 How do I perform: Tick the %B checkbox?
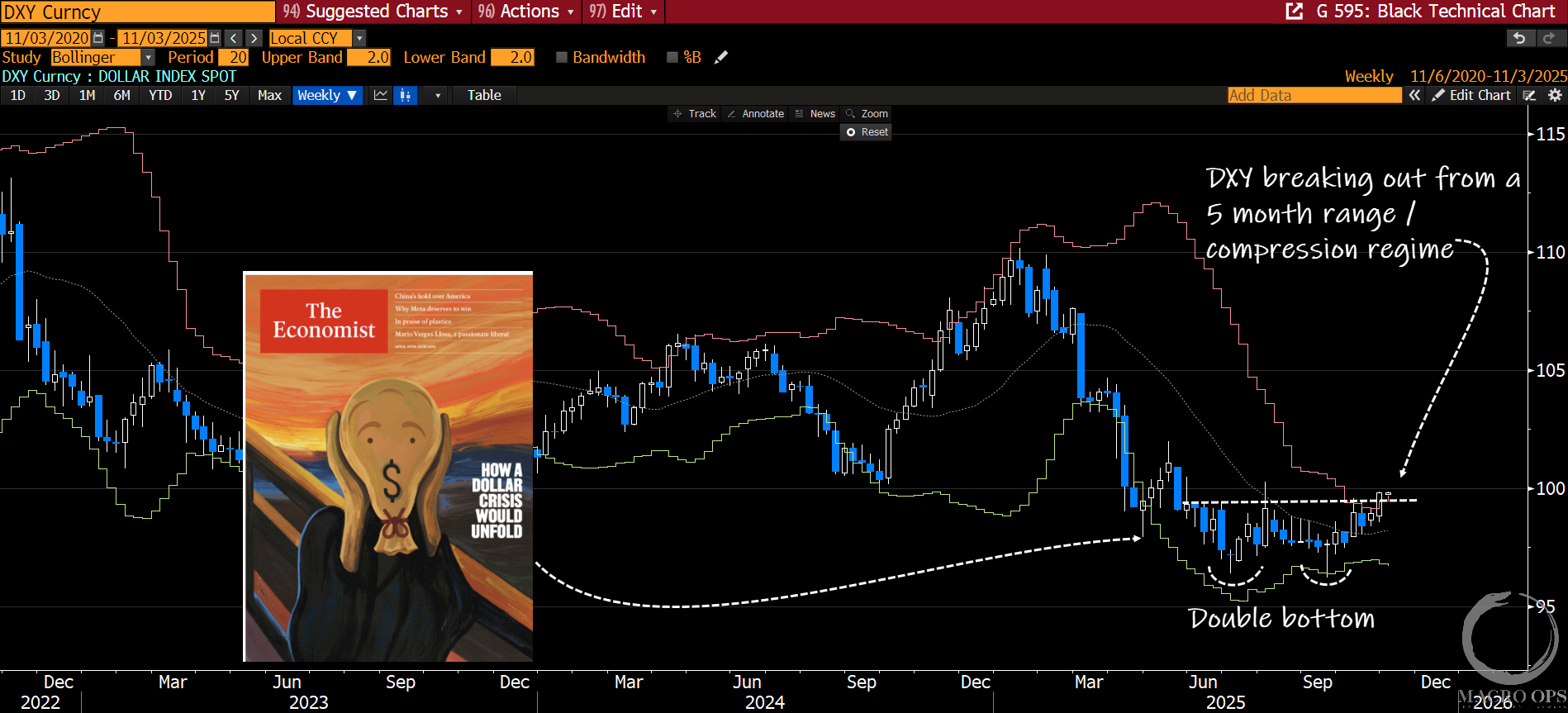pyautogui.click(x=672, y=57)
